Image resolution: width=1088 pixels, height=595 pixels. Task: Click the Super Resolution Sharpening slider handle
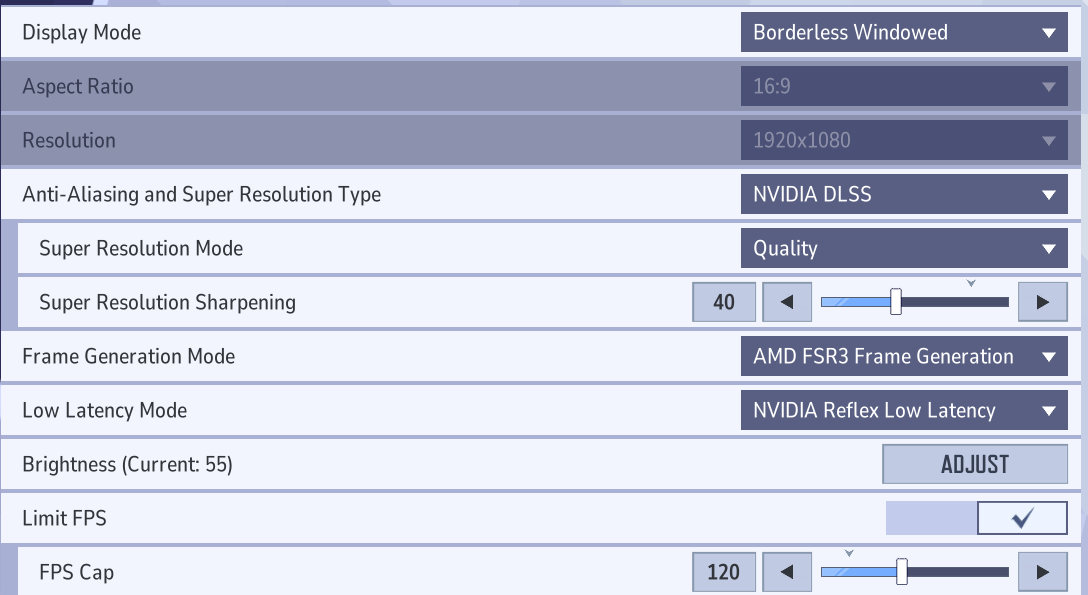pyautogui.click(x=896, y=302)
